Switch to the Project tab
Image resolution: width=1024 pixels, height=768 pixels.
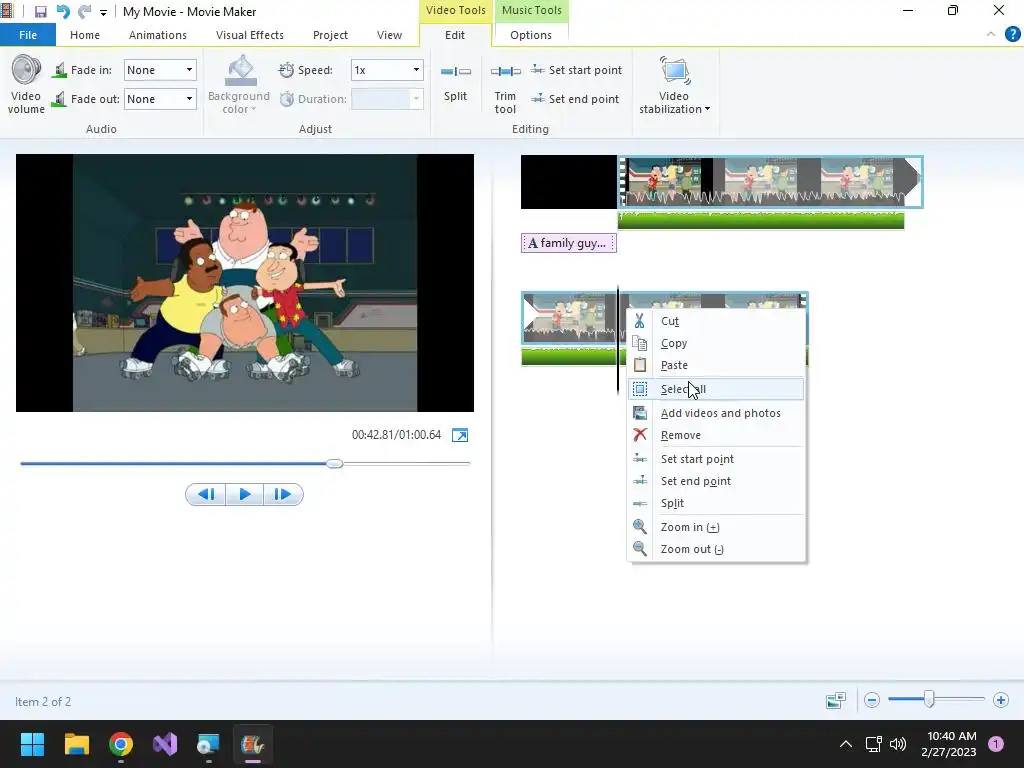[330, 35]
